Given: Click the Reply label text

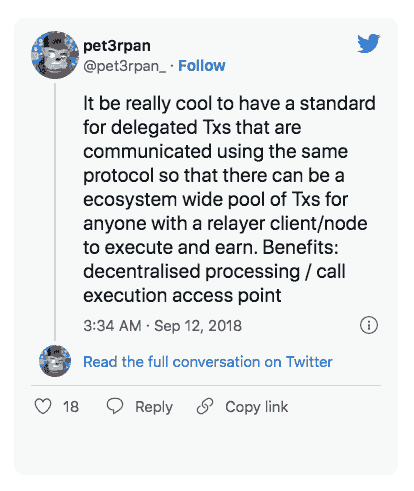Looking at the screenshot, I should click(x=154, y=407).
